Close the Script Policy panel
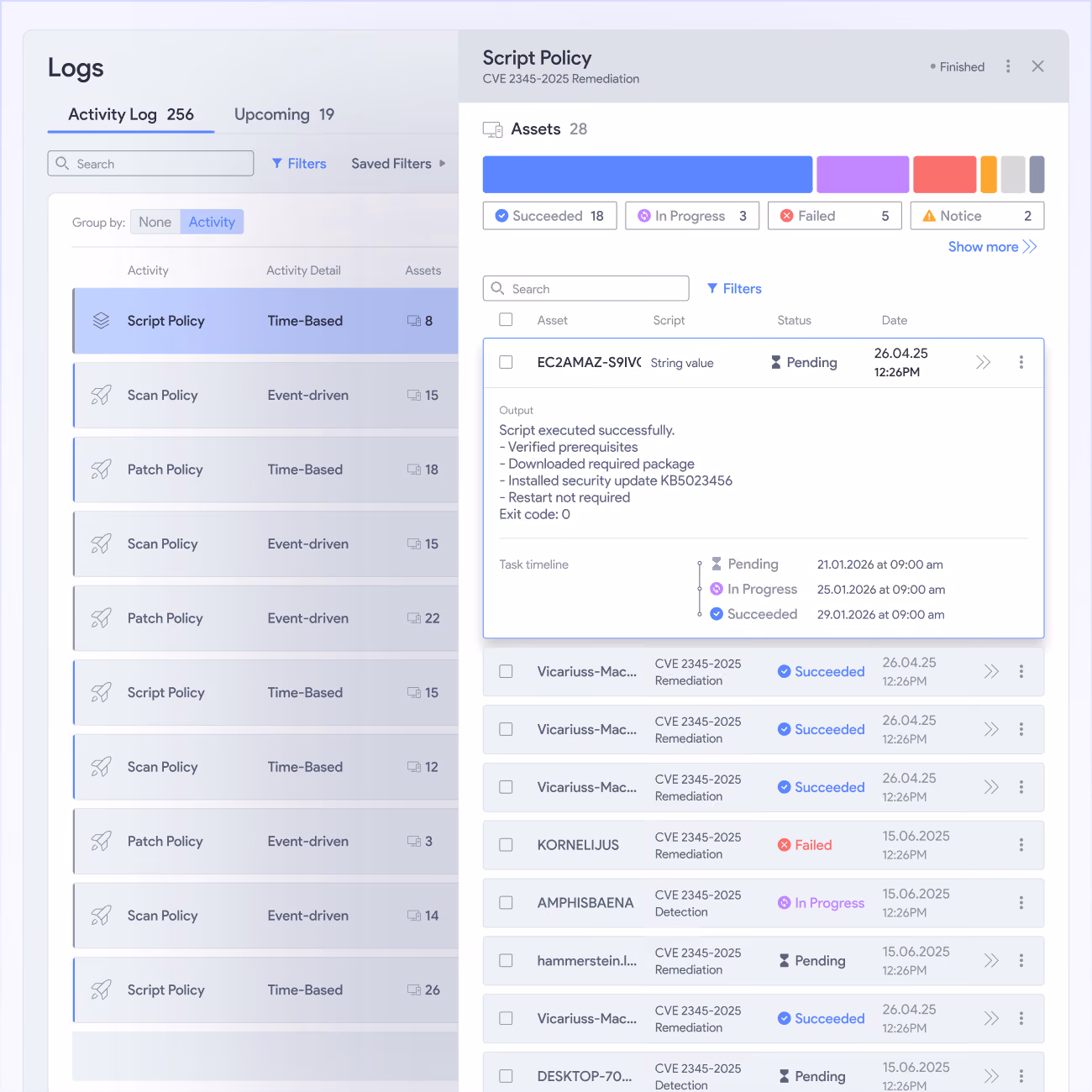 tap(1038, 66)
